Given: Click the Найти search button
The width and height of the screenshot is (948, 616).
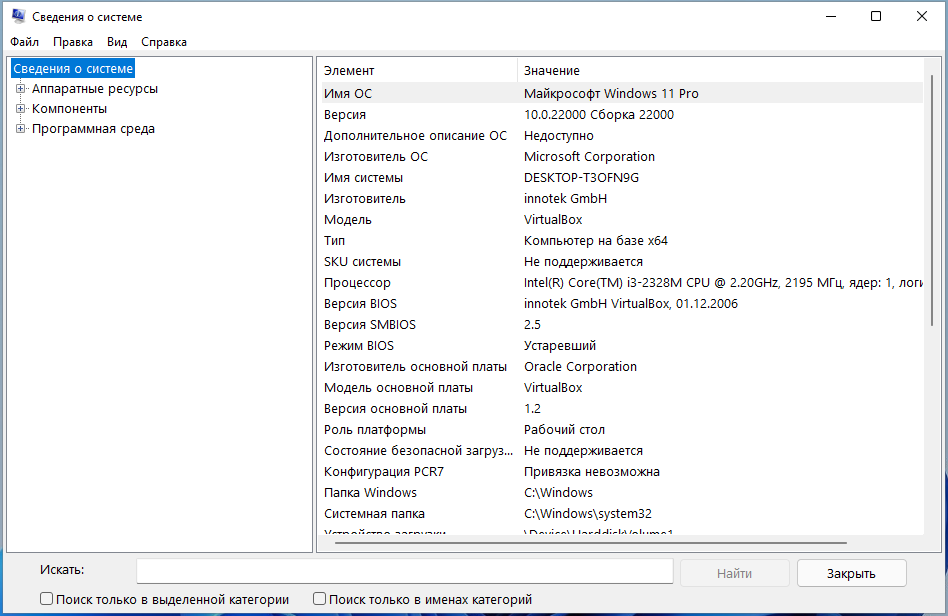Looking at the screenshot, I should (734, 573).
